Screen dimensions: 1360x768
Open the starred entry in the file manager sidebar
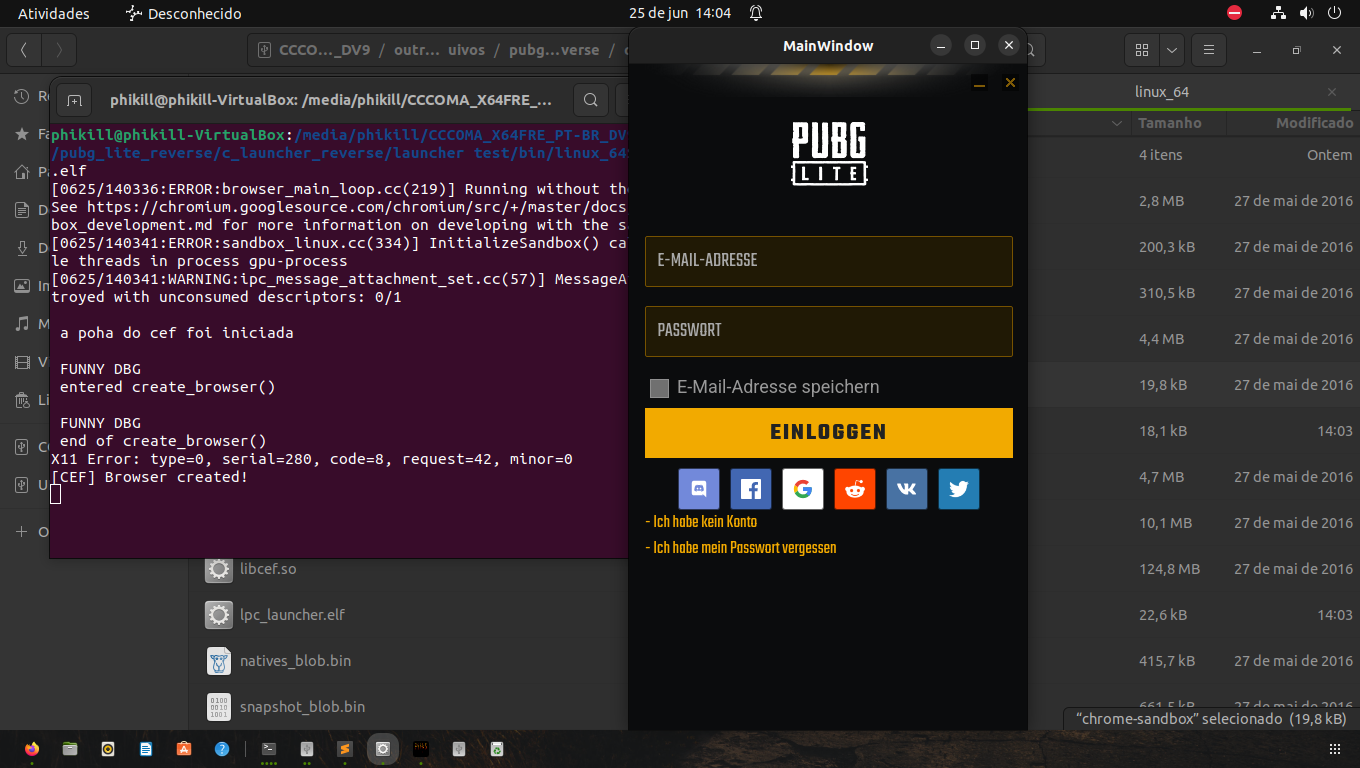coord(30,133)
